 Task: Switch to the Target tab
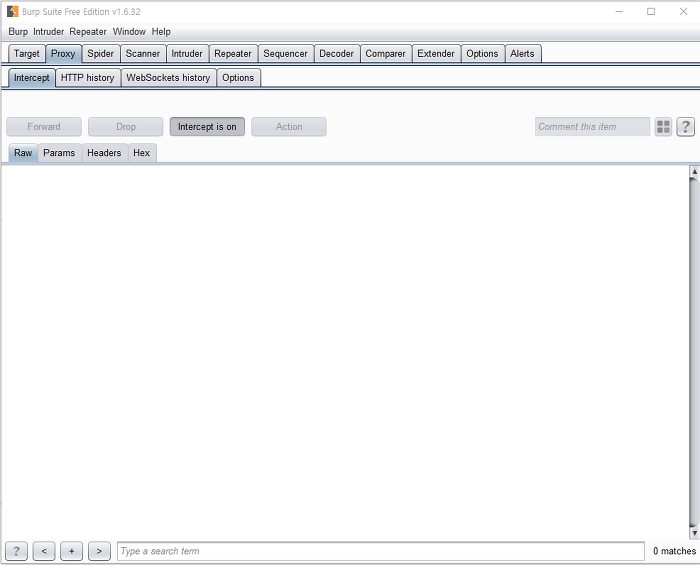(27, 54)
